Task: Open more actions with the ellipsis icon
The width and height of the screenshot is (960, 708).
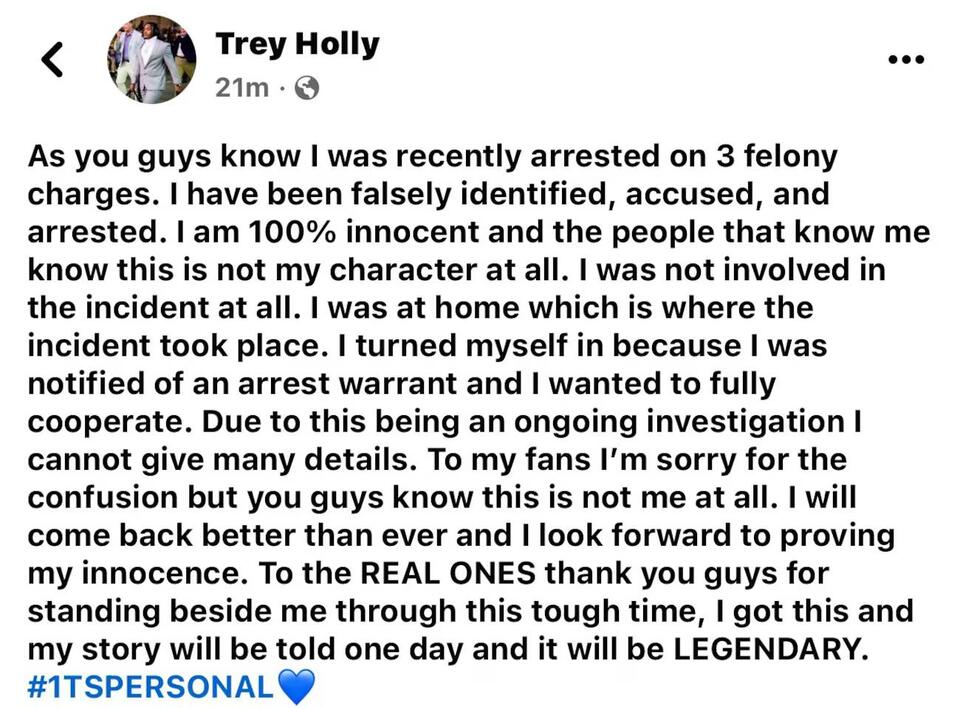Action: coord(906,59)
